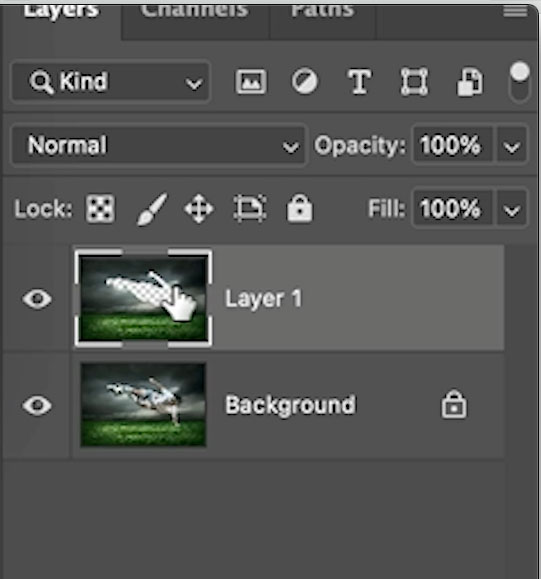Click the Opacity label
The image size is (541, 579).
tap(360, 145)
